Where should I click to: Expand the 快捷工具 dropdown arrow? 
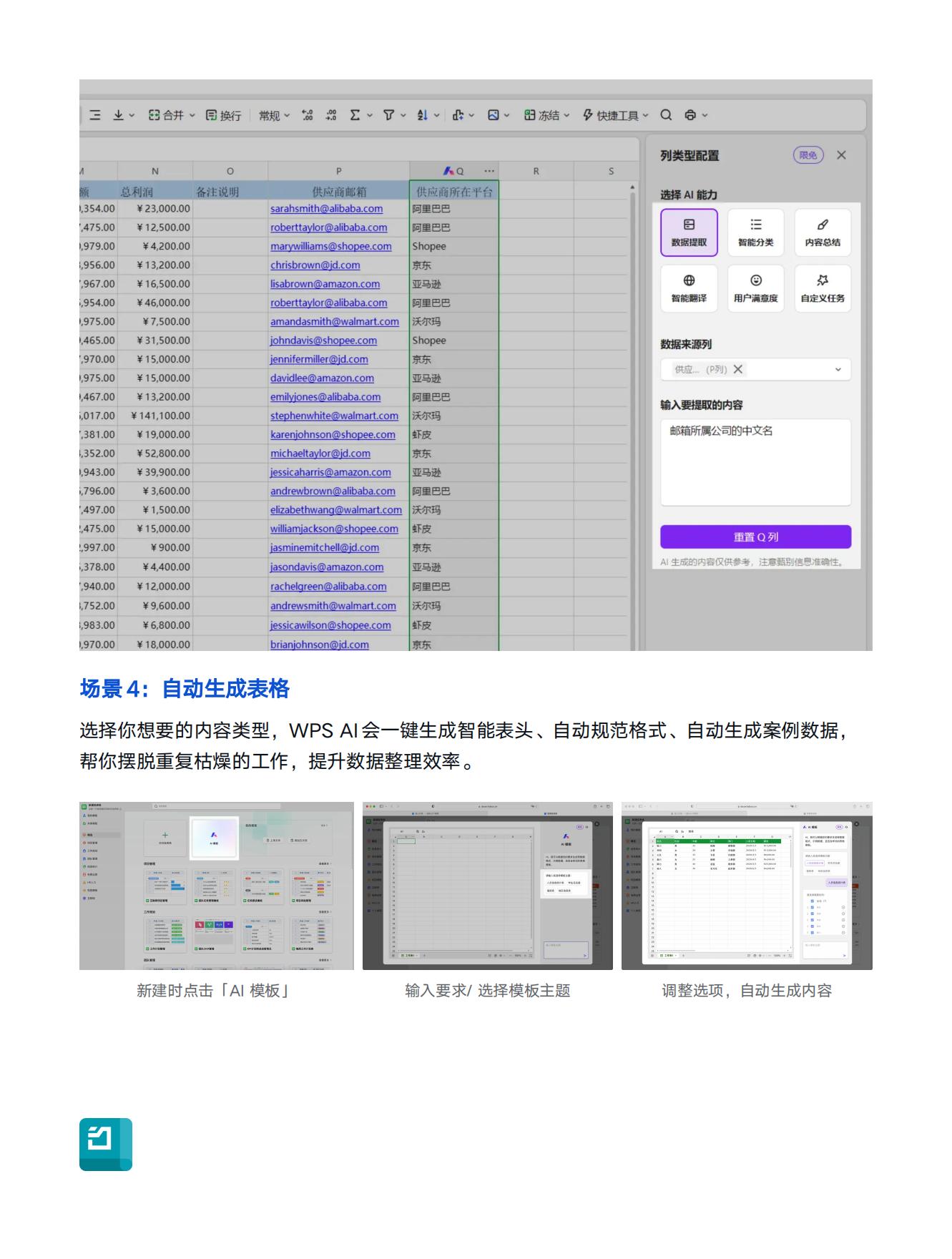[645, 115]
